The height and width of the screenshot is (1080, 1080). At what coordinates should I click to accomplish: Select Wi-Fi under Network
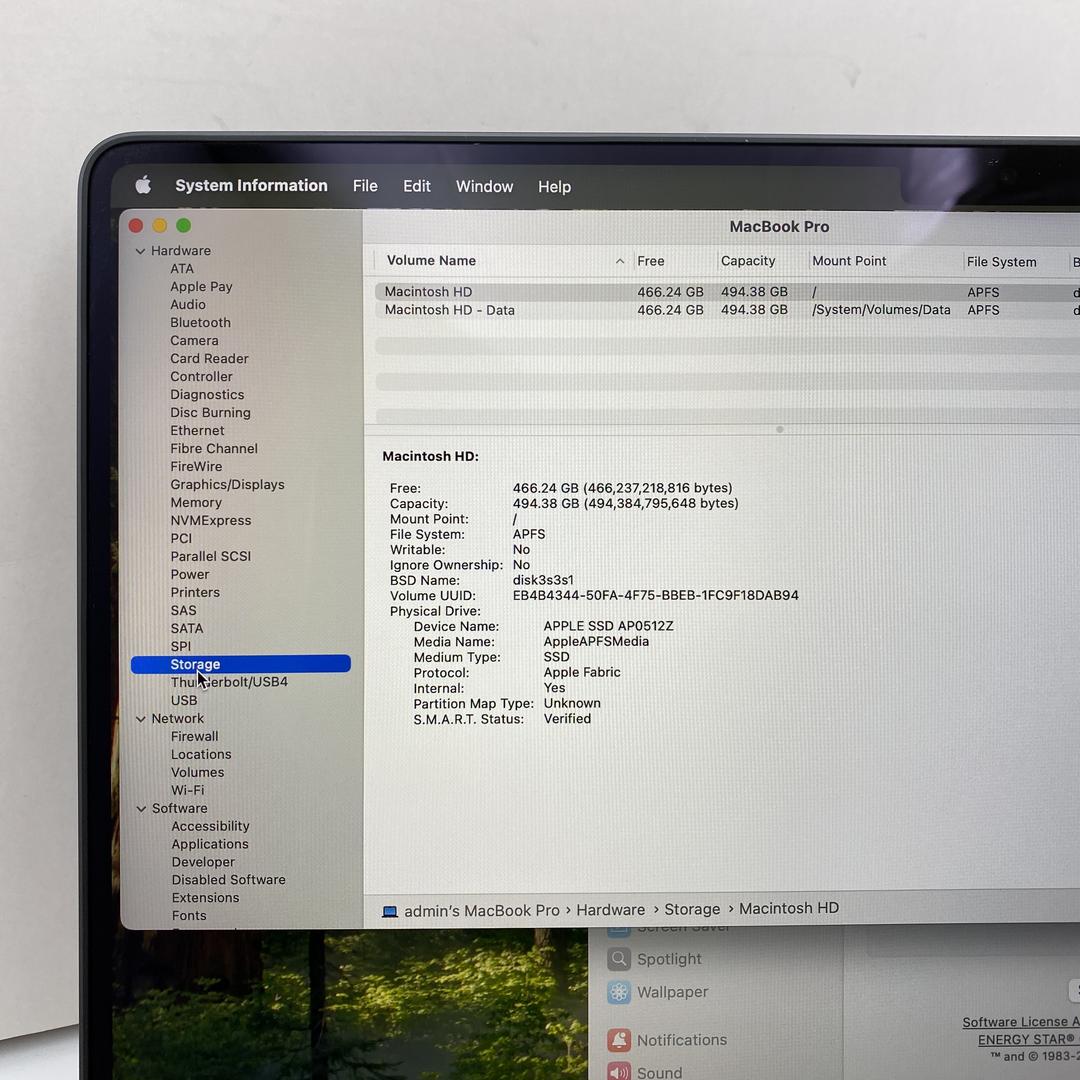188,790
